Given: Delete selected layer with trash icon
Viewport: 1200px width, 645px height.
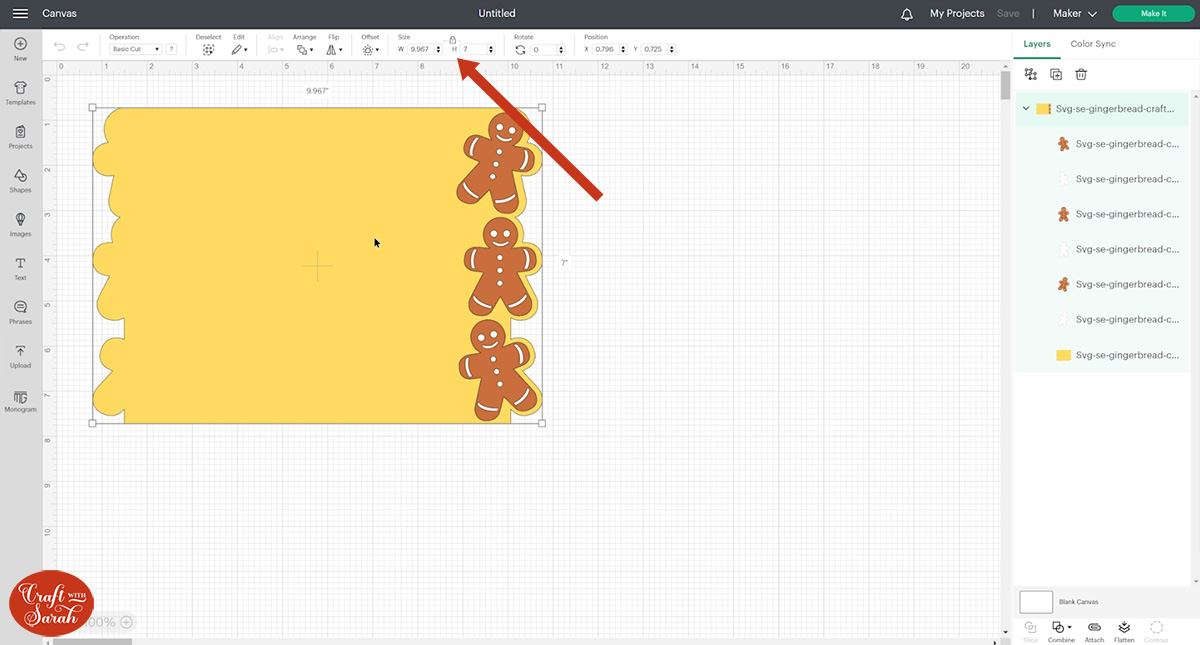Looking at the screenshot, I should [1081, 74].
